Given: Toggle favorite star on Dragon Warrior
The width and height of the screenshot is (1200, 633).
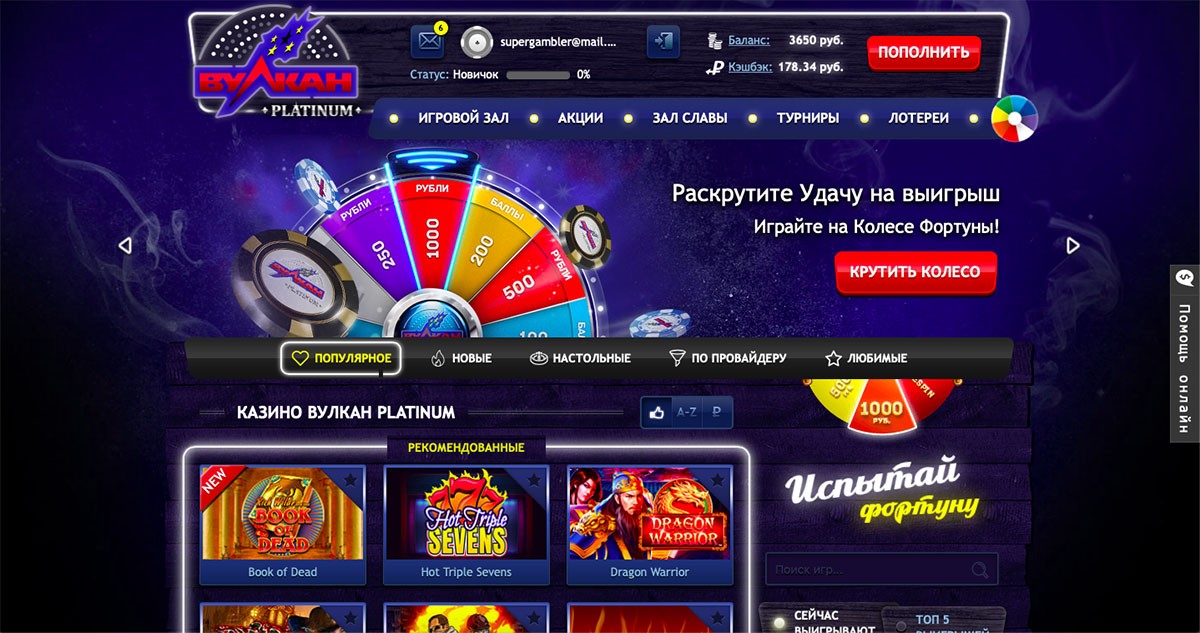Looking at the screenshot, I should tap(718, 480).
